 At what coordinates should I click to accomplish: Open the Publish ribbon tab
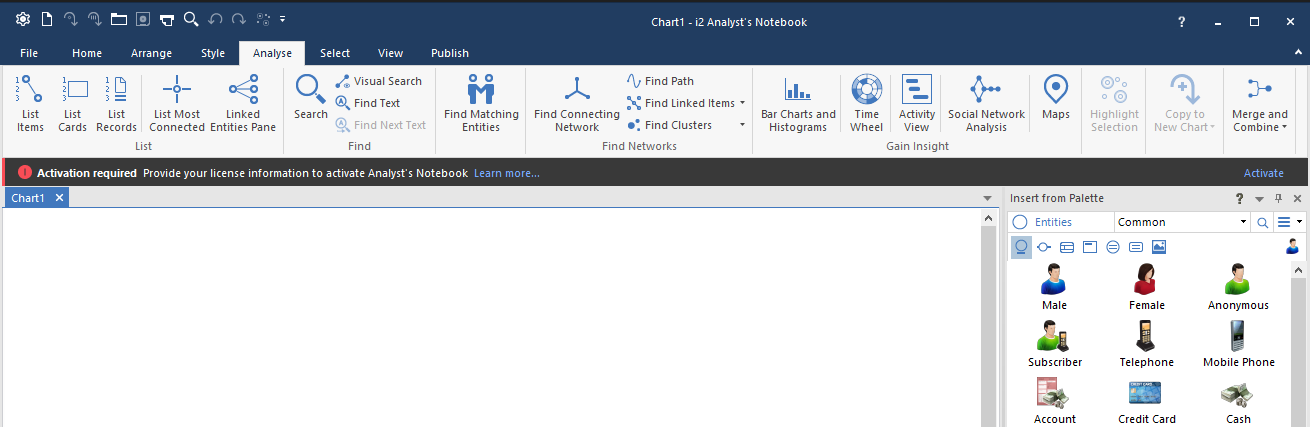point(449,53)
